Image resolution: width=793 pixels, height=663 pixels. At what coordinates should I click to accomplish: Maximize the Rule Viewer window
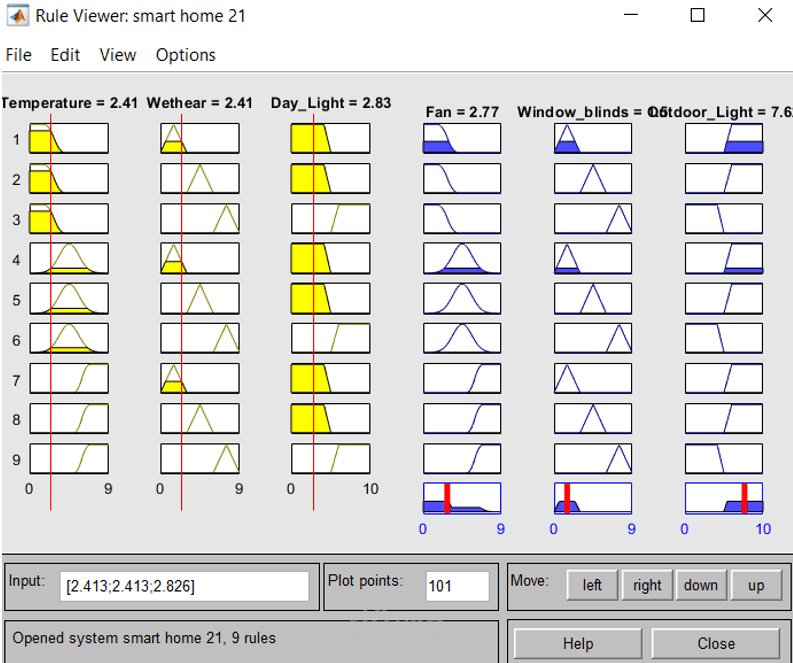pos(697,15)
